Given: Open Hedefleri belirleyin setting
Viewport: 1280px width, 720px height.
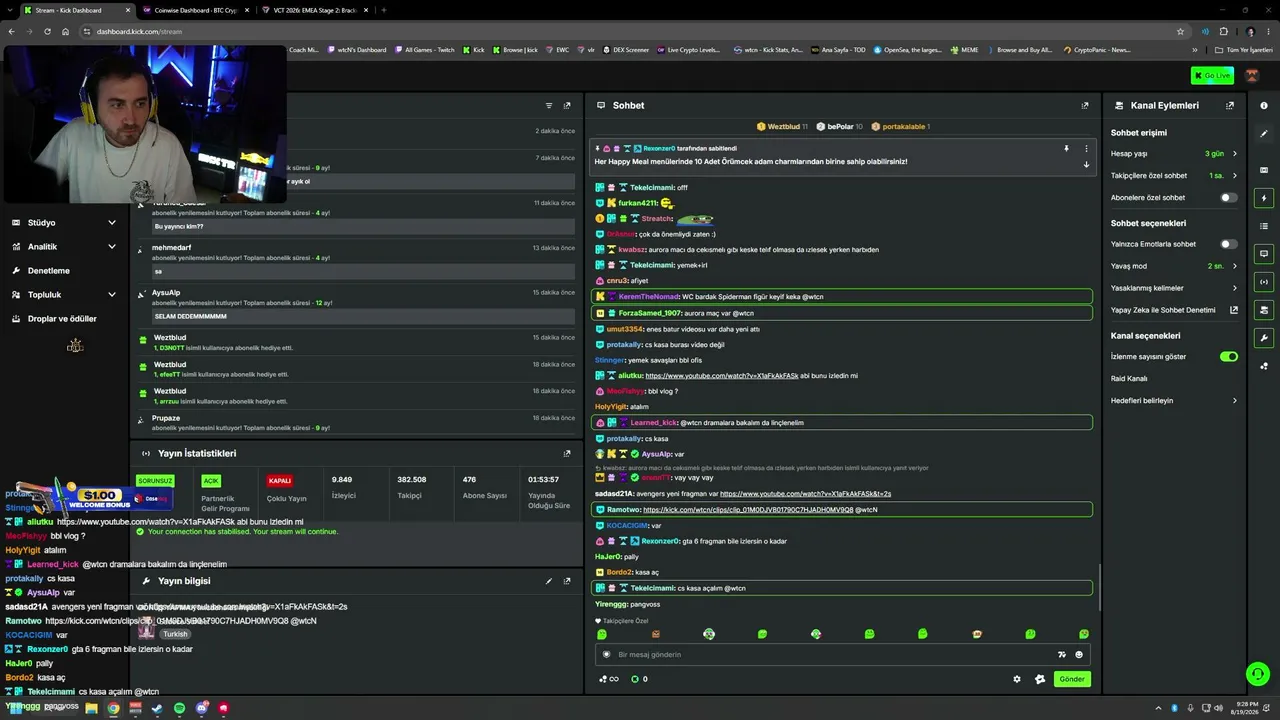Looking at the screenshot, I should (x=1174, y=401).
